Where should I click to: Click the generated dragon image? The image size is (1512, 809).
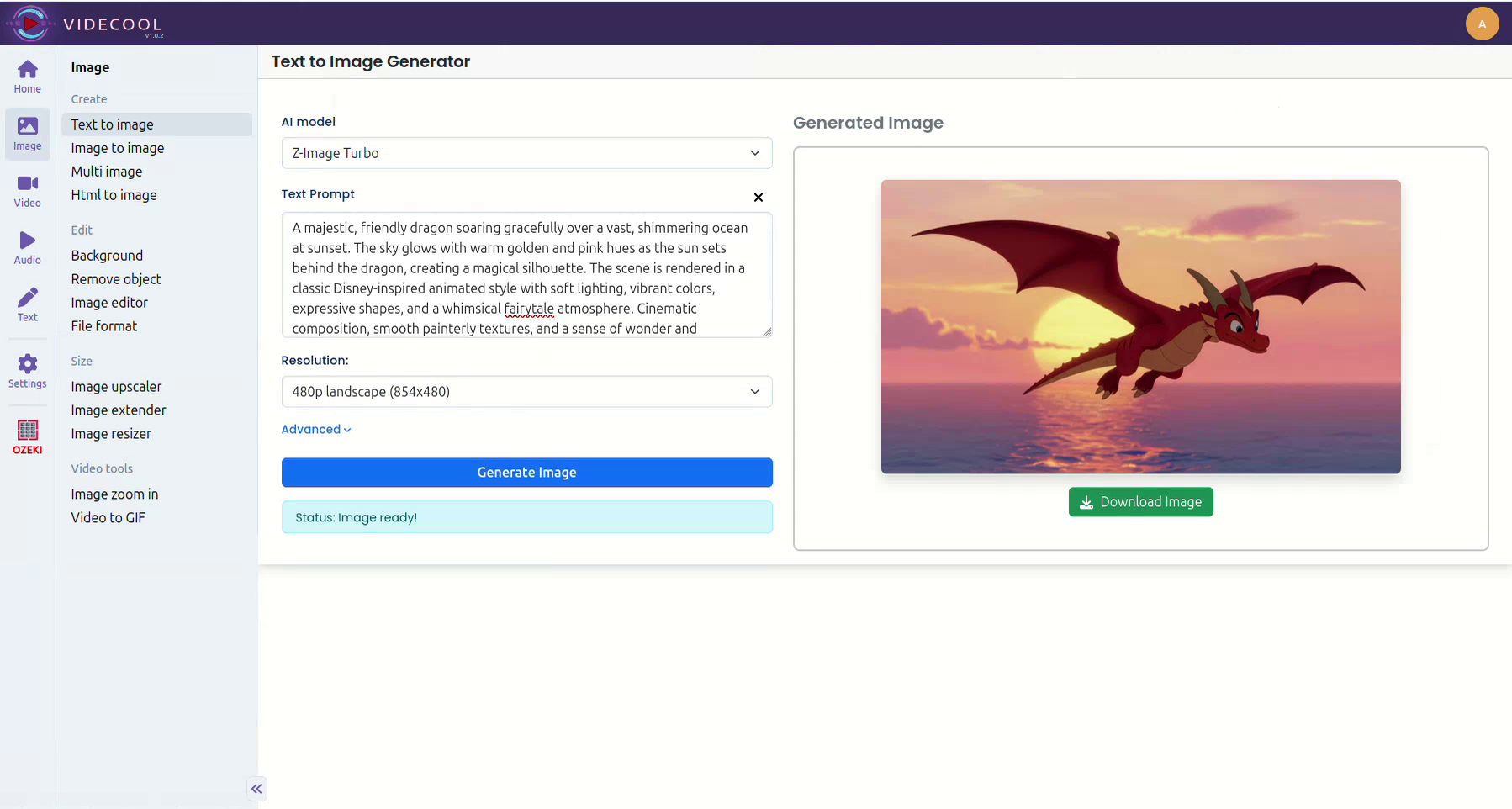(x=1140, y=326)
